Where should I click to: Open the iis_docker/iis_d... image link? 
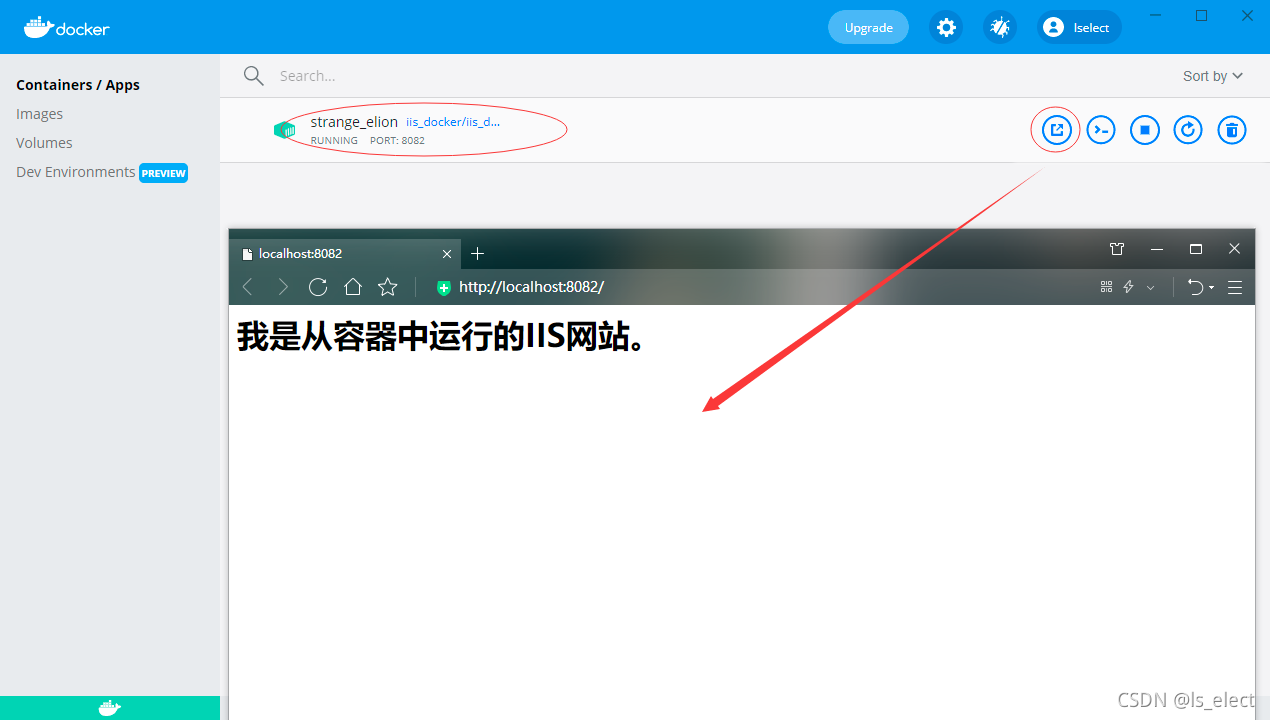[453, 122]
